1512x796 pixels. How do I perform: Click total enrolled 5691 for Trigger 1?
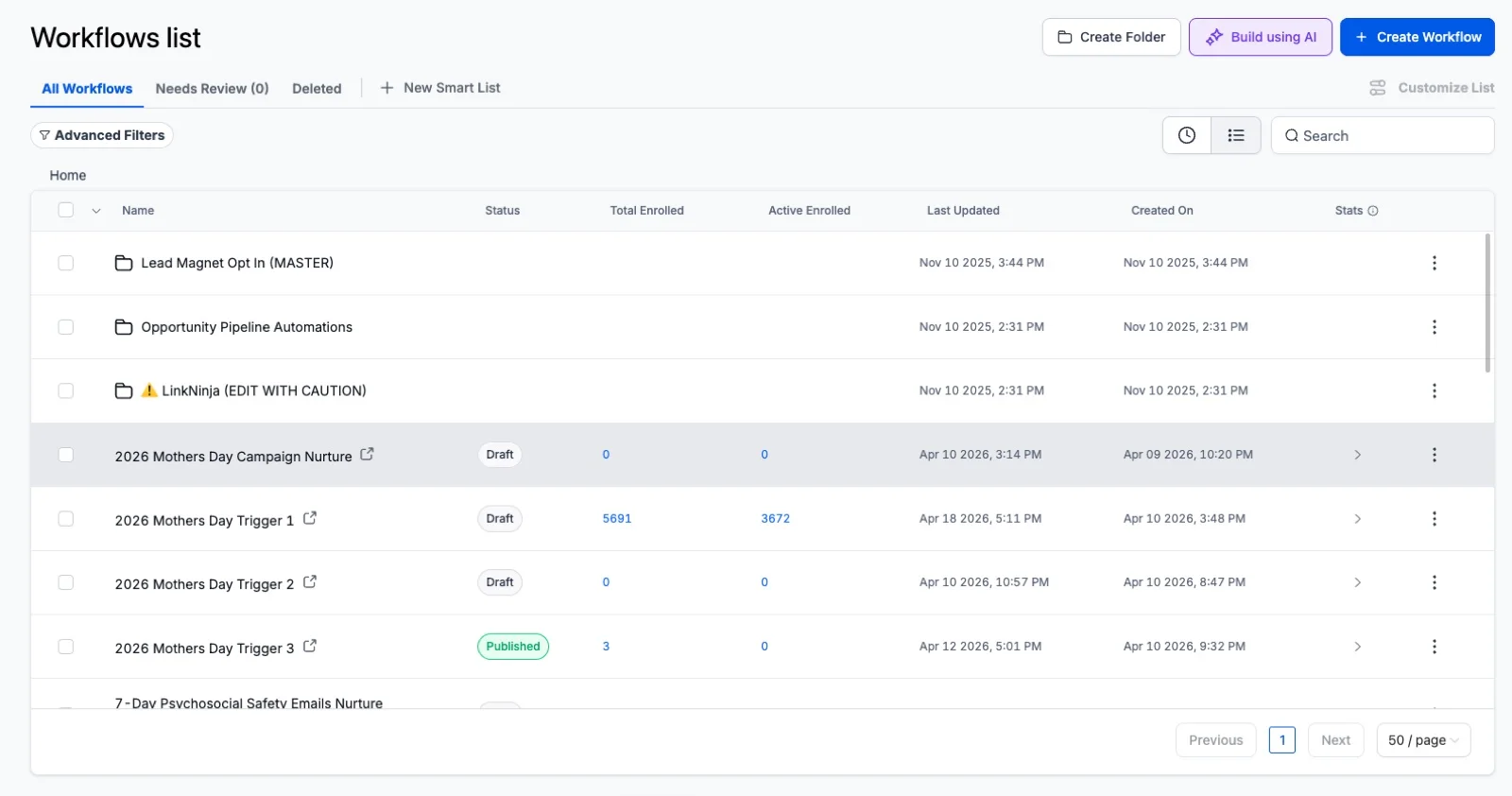617,519
